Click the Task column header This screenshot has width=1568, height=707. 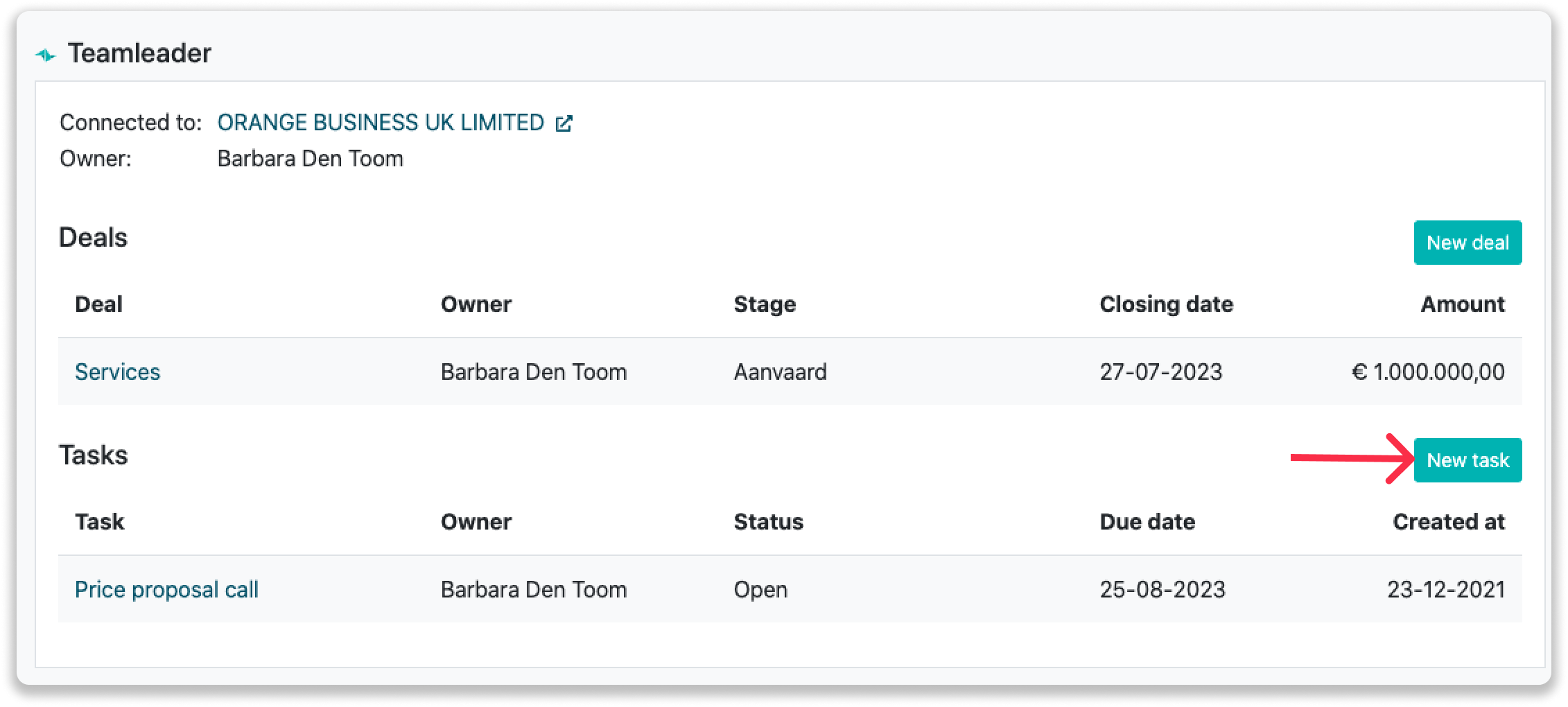click(99, 522)
